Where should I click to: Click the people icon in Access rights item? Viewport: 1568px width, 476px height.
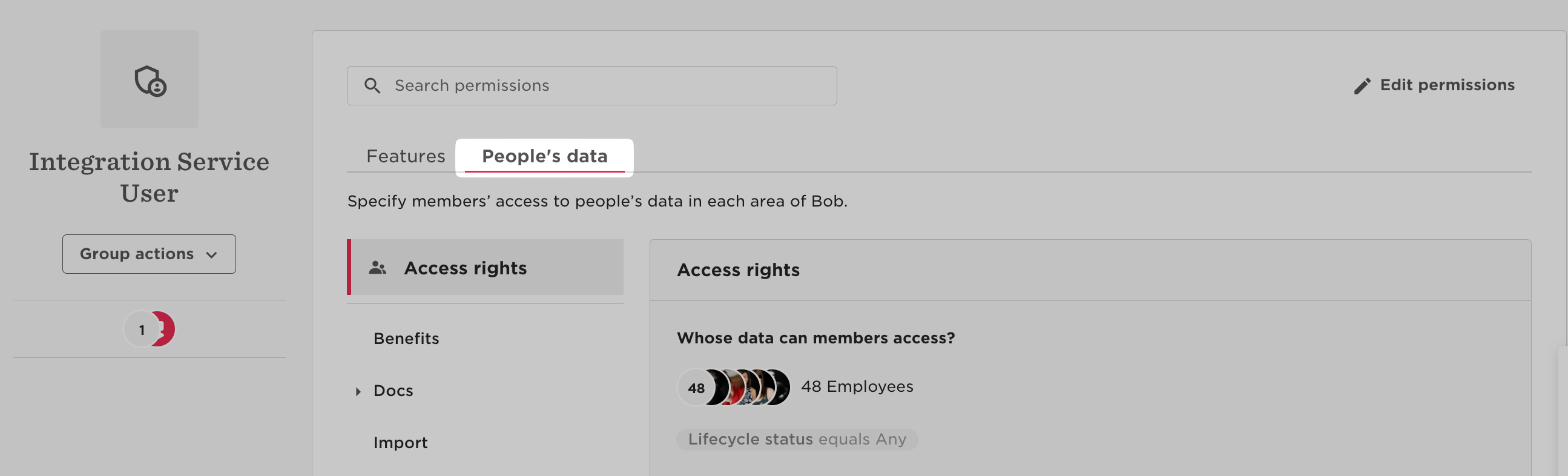pos(377,268)
